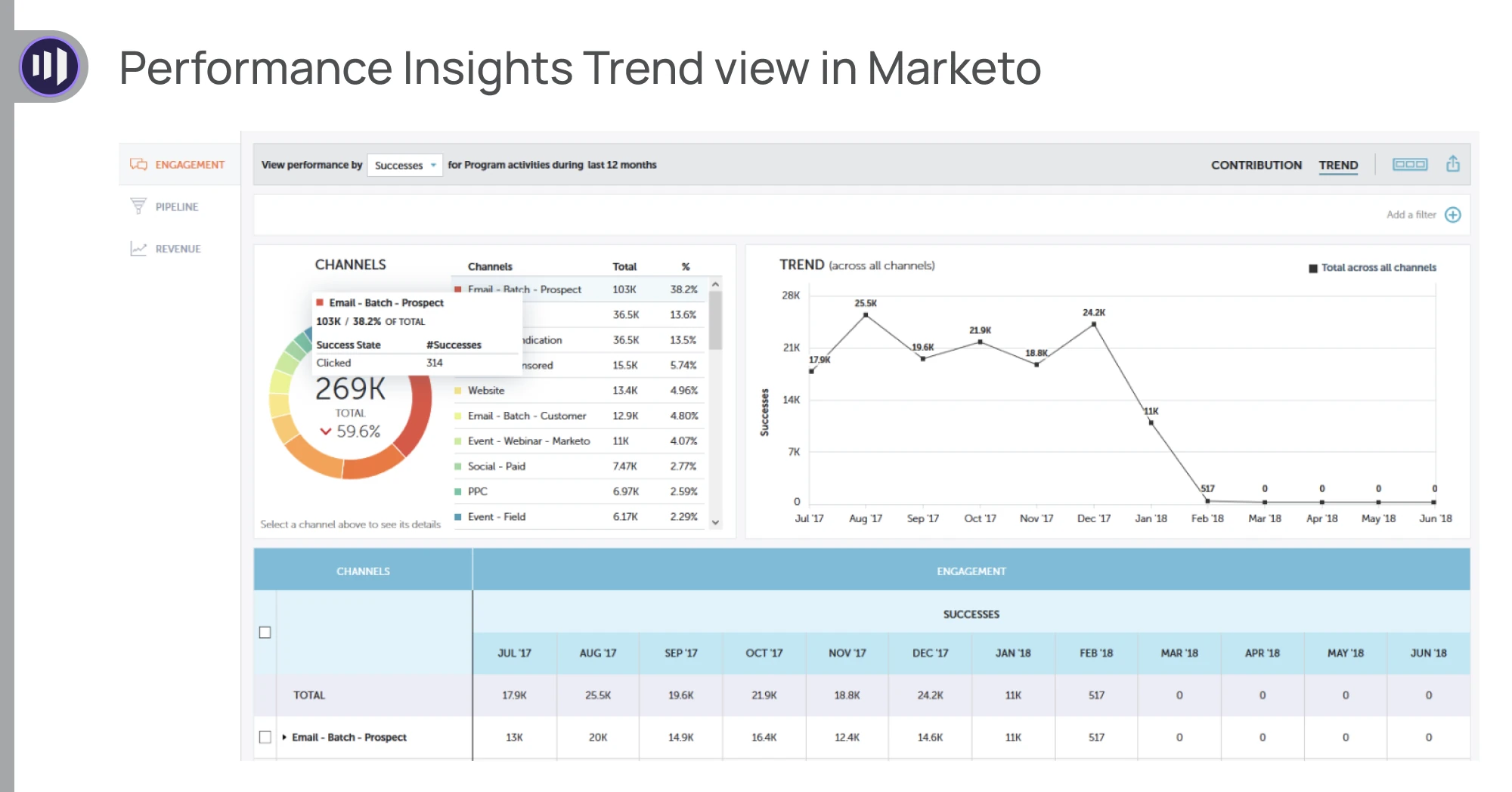
Task: Select the Website channel row
Action: (578, 391)
